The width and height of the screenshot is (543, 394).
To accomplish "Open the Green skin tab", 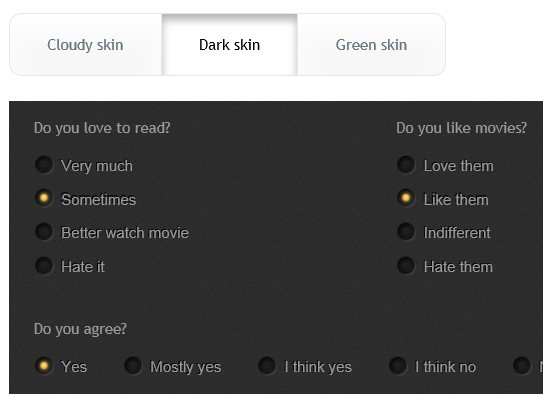I will click(x=371, y=45).
